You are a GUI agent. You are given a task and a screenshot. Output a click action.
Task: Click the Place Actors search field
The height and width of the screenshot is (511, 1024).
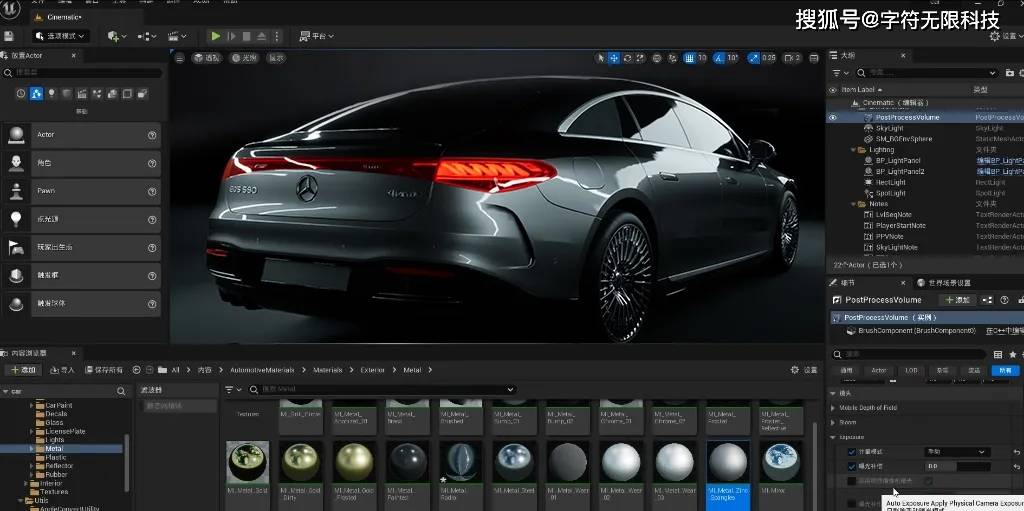[82, 73]
